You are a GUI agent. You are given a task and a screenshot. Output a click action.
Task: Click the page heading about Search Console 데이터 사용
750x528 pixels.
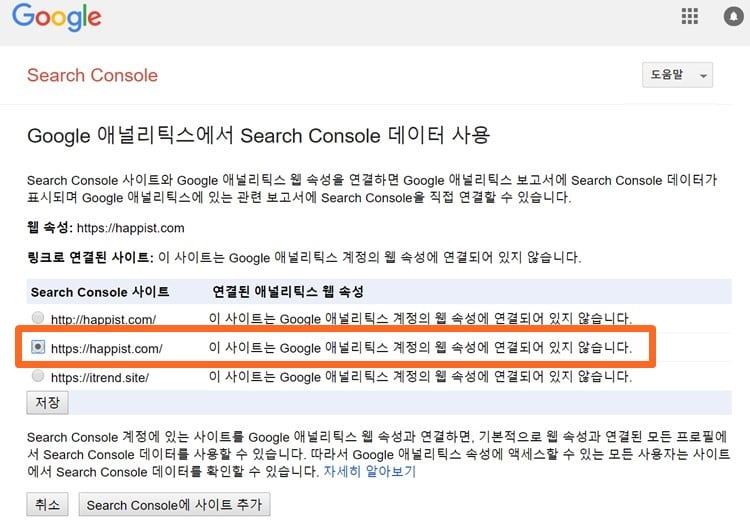(x=258, y=136)
